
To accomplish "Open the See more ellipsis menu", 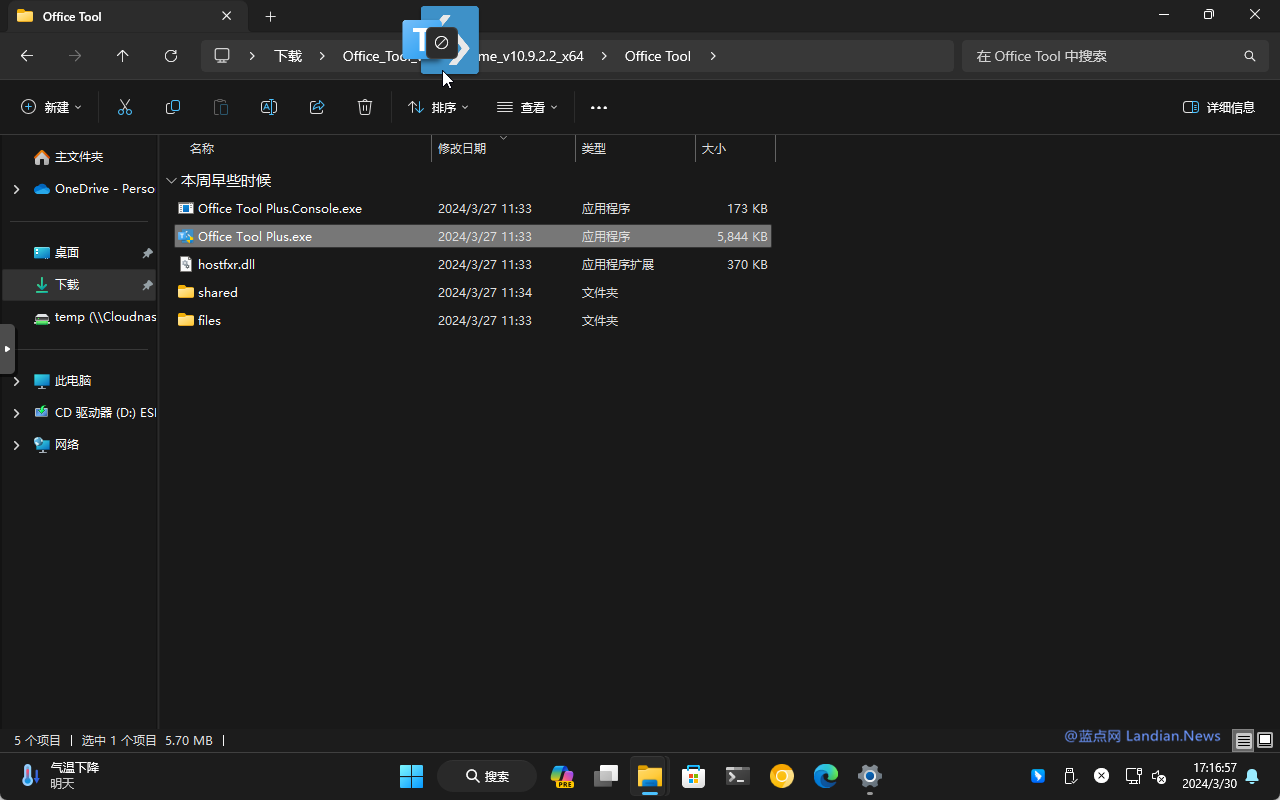I will [x=599, y=107].
